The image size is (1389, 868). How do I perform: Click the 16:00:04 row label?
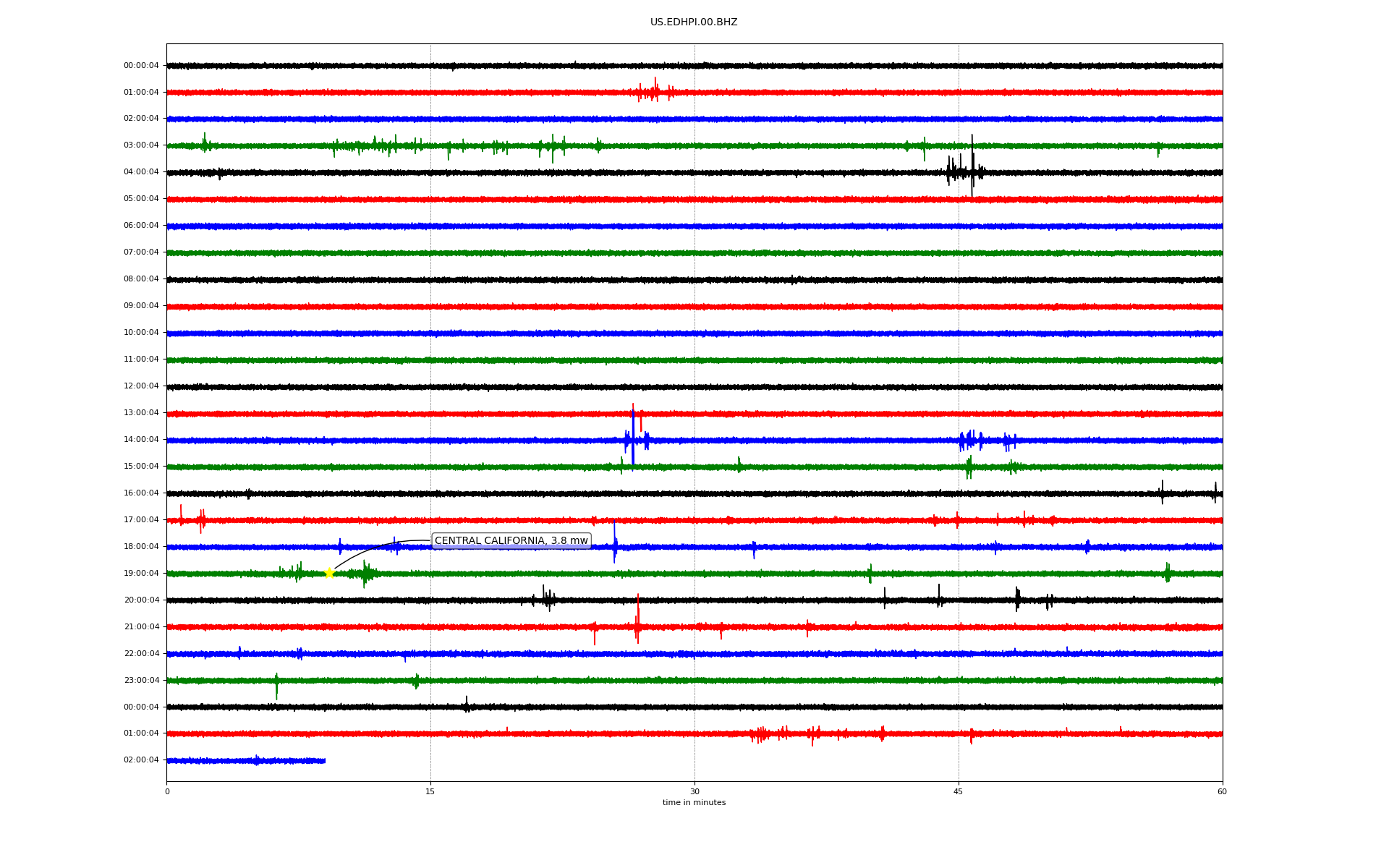(x=141, y=493)
